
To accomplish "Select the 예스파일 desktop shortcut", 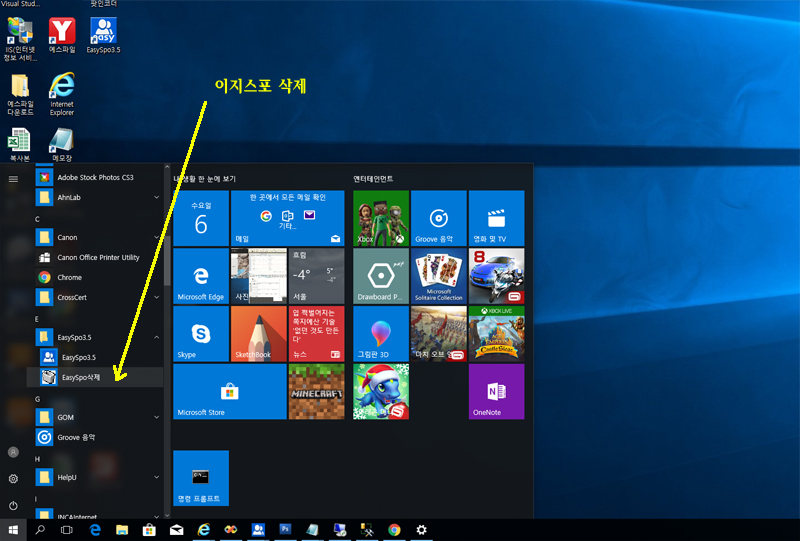I will click(62, 35).
